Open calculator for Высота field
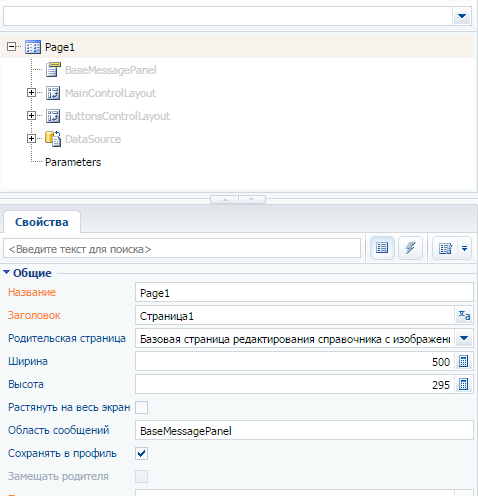Viewport: 478px width, 496px height. (464, 384)
